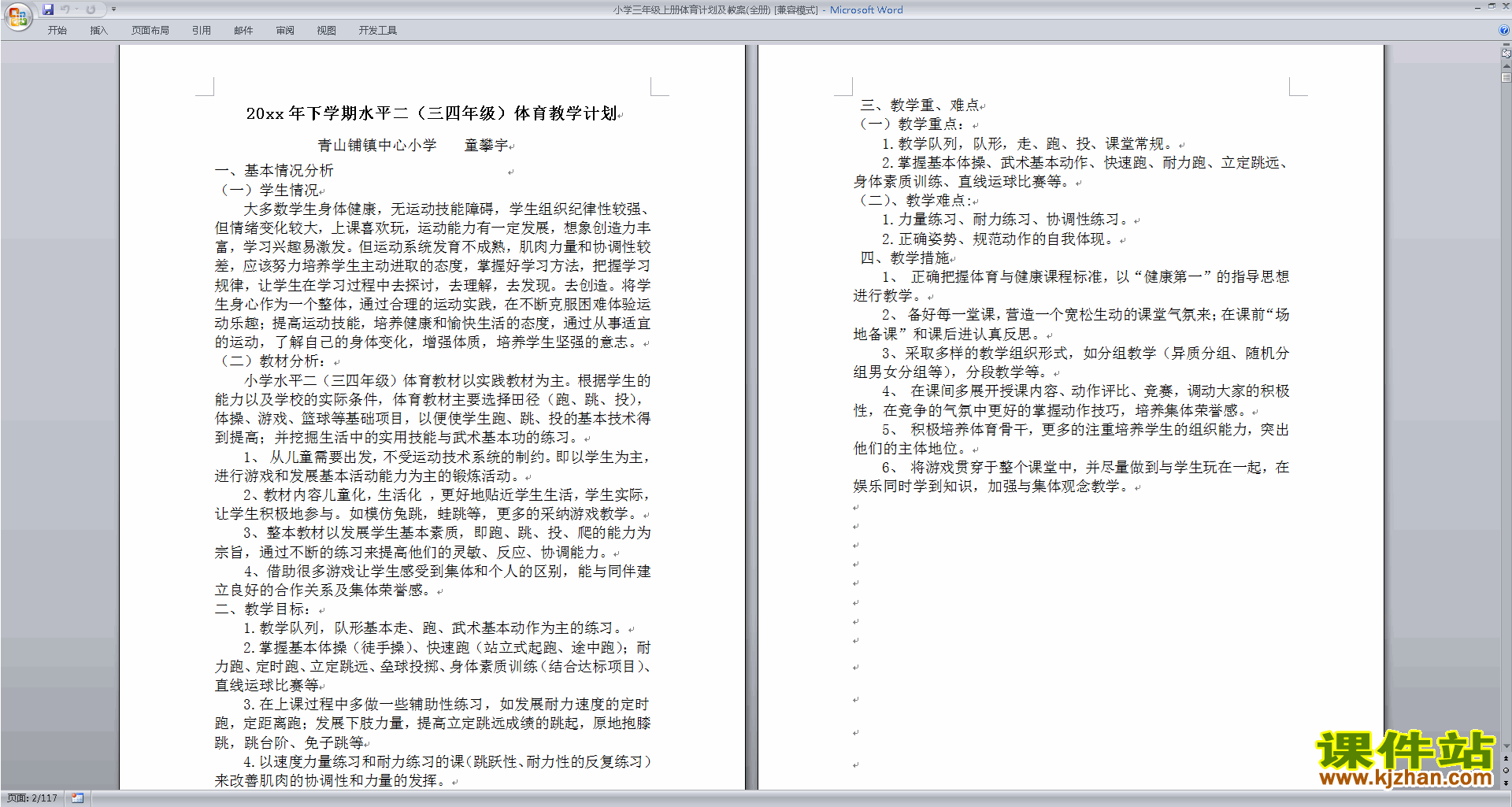The width and height of the screenshot is (1512, 807).
Task: Click the line 1.力量练习、耐力练习、协调性练习
Action: pyautogui.click(x=1006, y=220)
